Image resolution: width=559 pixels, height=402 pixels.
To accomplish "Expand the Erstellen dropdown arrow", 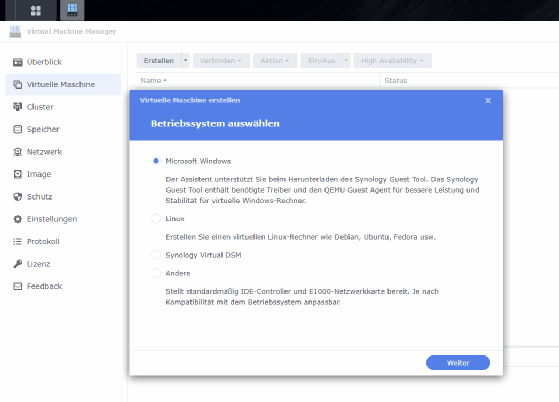I will pos(185,61).
